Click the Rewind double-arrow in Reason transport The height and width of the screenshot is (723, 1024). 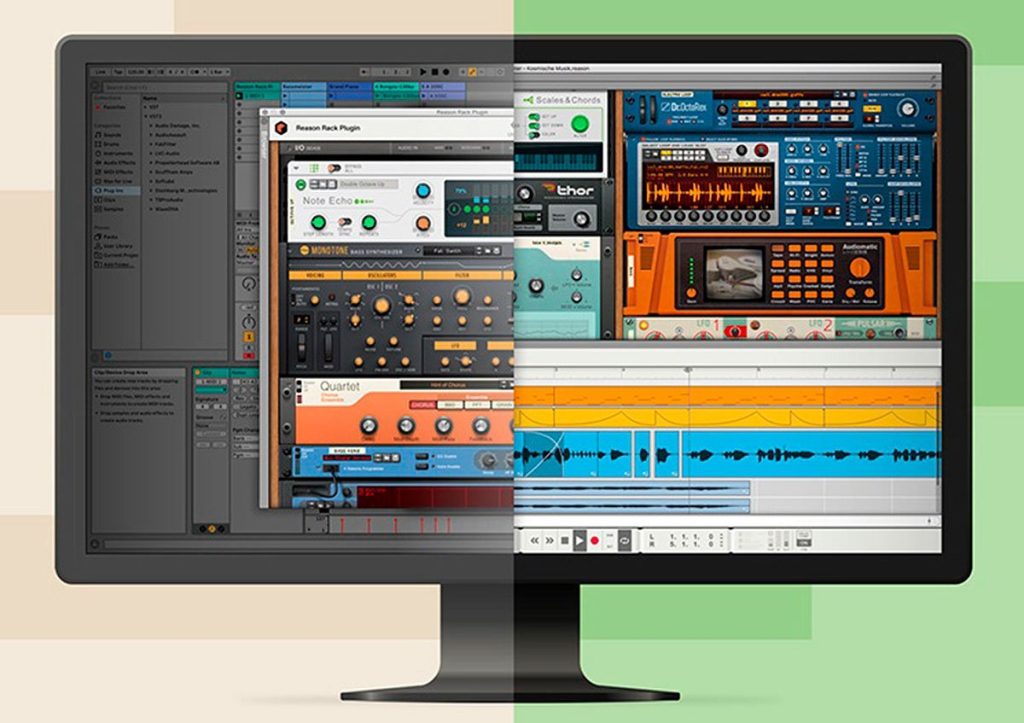pos(535,541)
